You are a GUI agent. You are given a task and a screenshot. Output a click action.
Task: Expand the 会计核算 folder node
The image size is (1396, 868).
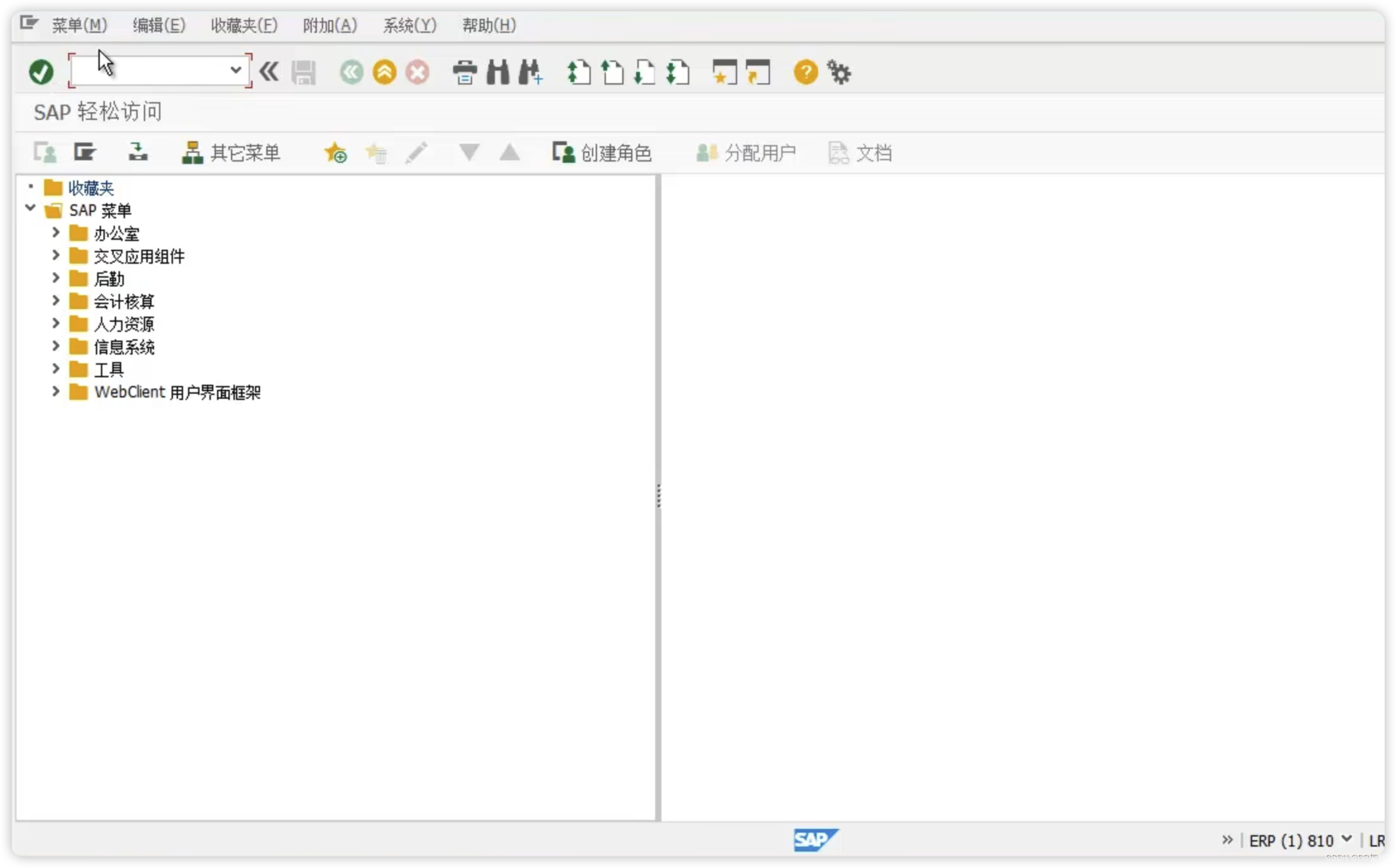pyautogui.click(x=56, y=301)
